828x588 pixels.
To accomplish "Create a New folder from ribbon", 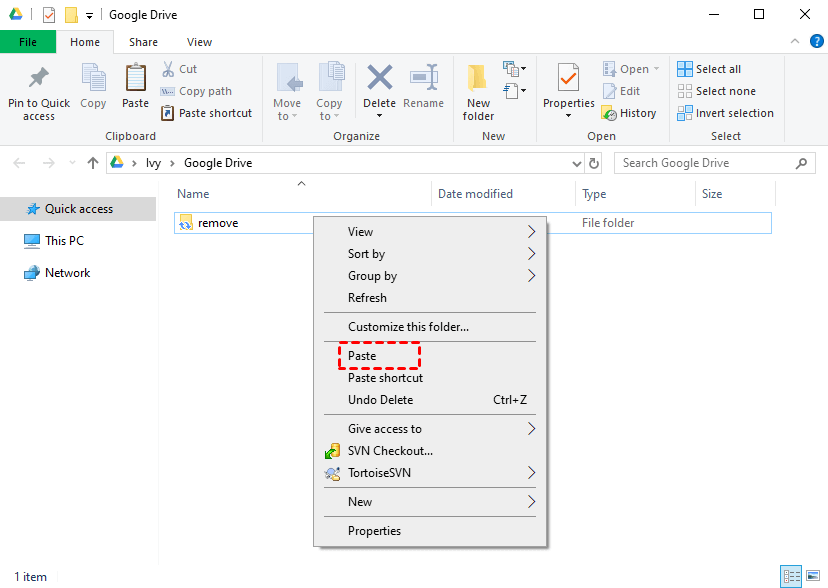I will point(478,92).
